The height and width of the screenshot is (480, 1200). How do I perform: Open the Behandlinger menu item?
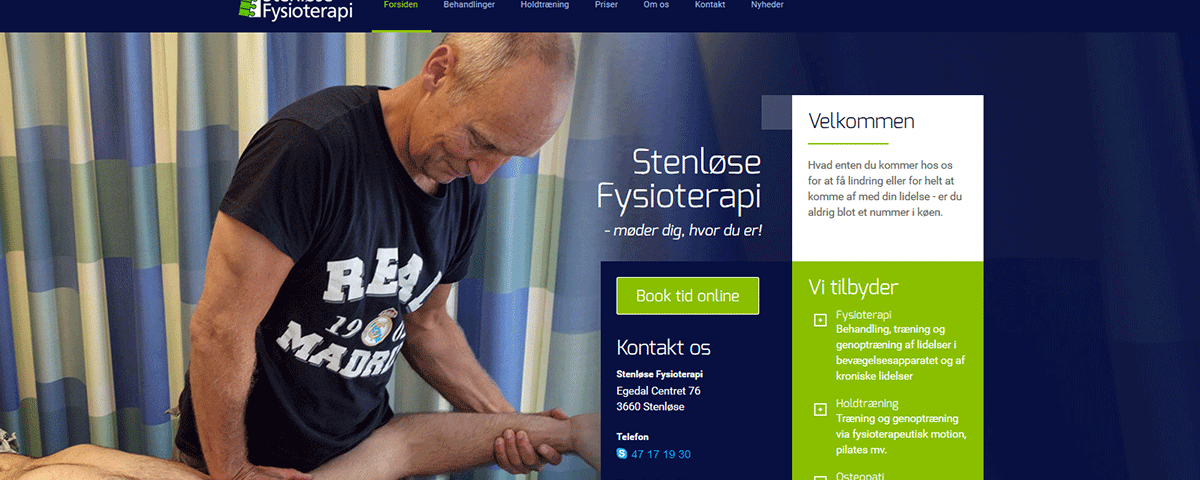(x=469, y=5)
